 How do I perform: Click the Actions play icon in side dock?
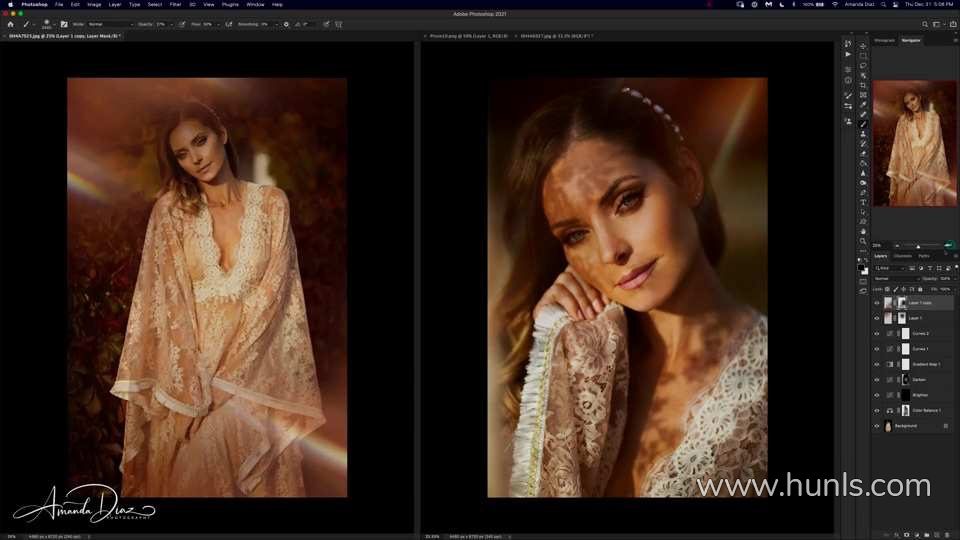pos(848,54)
